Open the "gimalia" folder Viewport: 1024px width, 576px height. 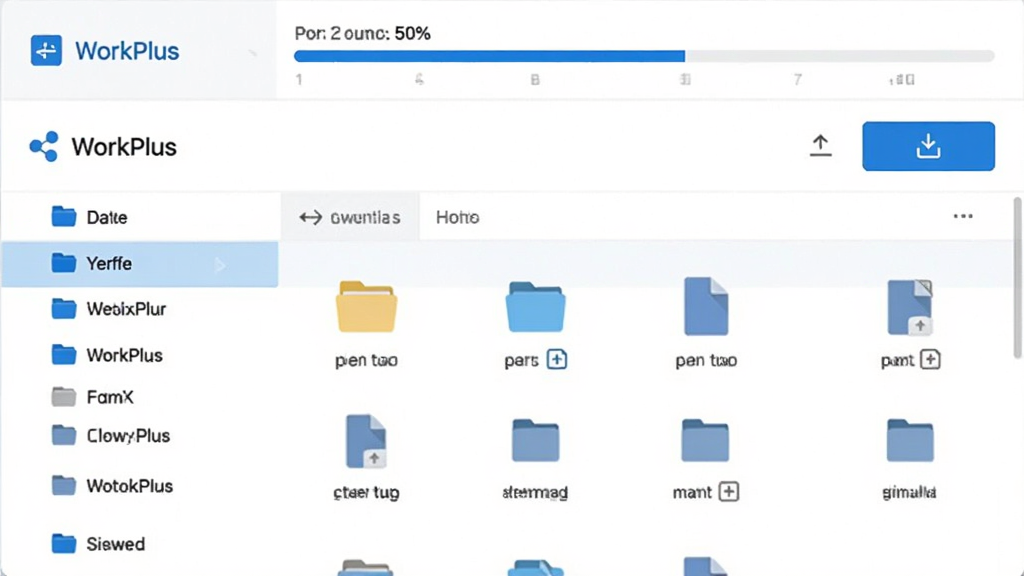910,441
